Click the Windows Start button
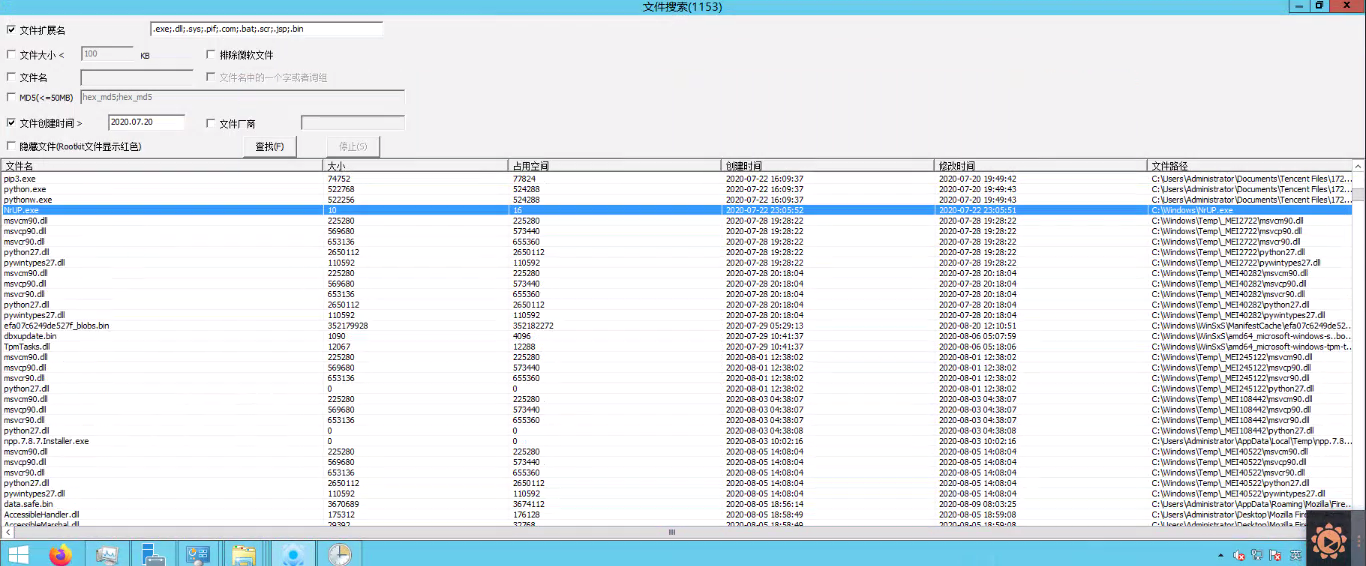This screenshot has width=1366, height=566. 18,553
